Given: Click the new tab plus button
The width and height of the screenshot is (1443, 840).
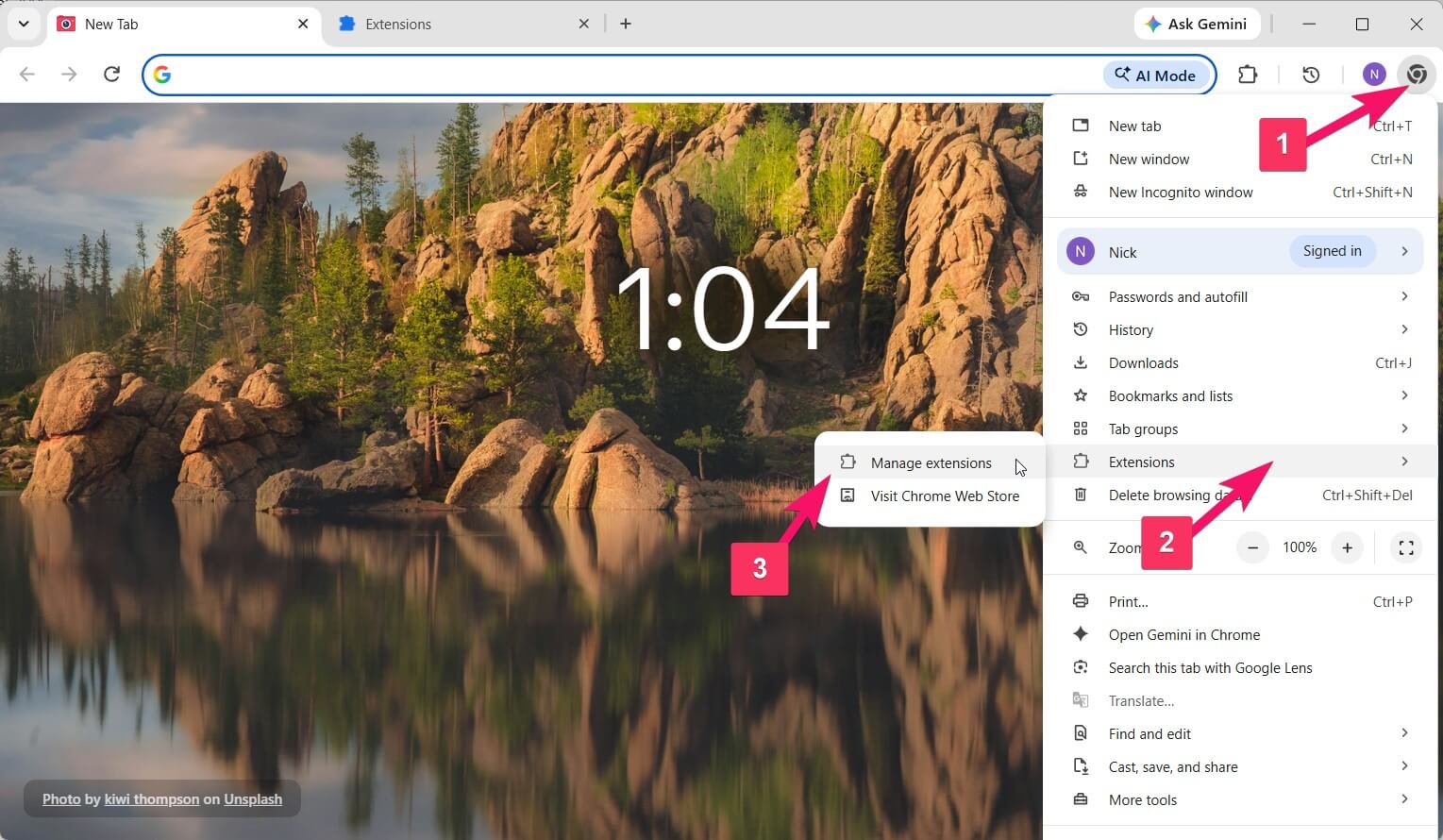Looking at the screenshot, I should click(626, 24).
